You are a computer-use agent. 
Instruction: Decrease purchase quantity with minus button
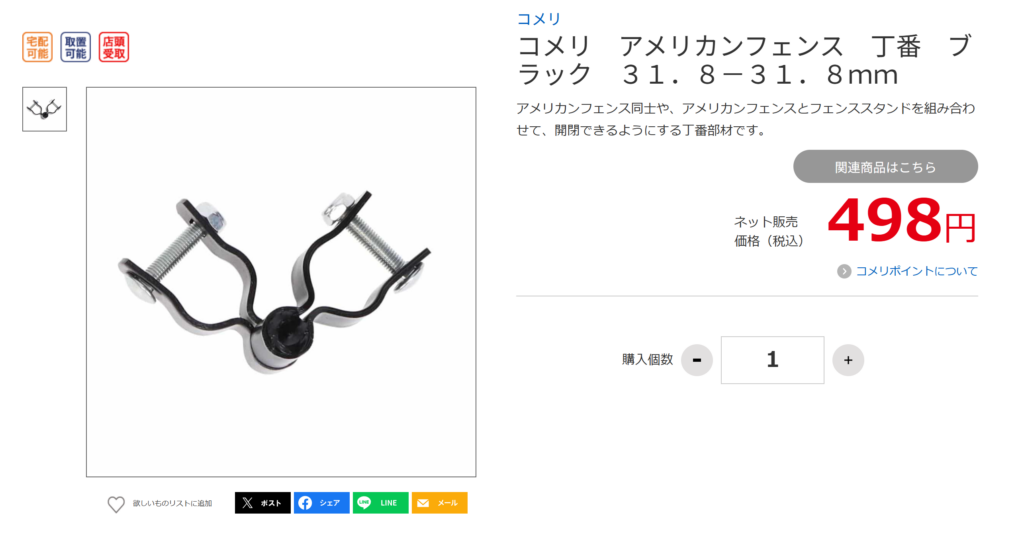(697, 360)
